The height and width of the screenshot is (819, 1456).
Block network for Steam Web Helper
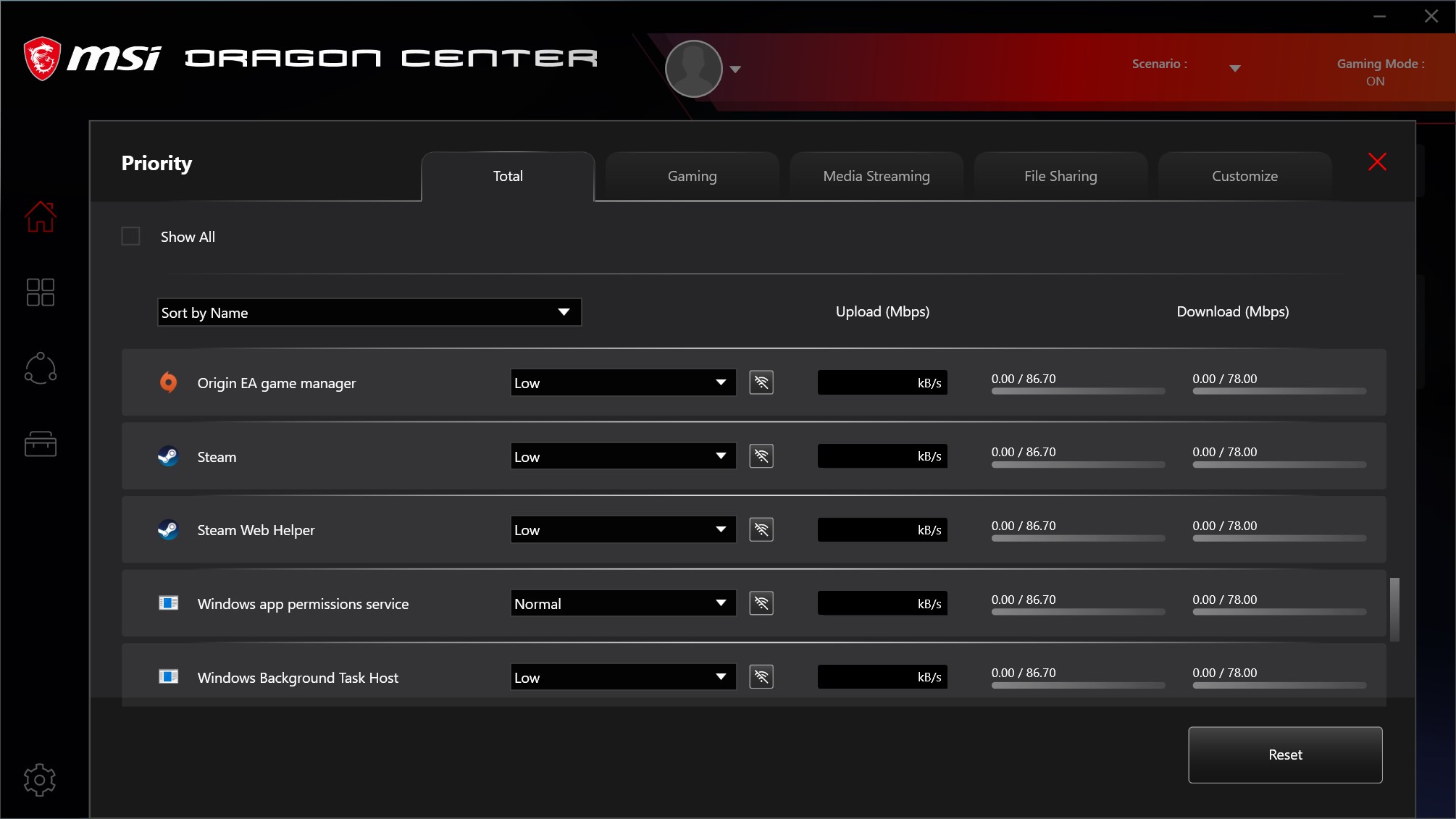coord(761,529)
